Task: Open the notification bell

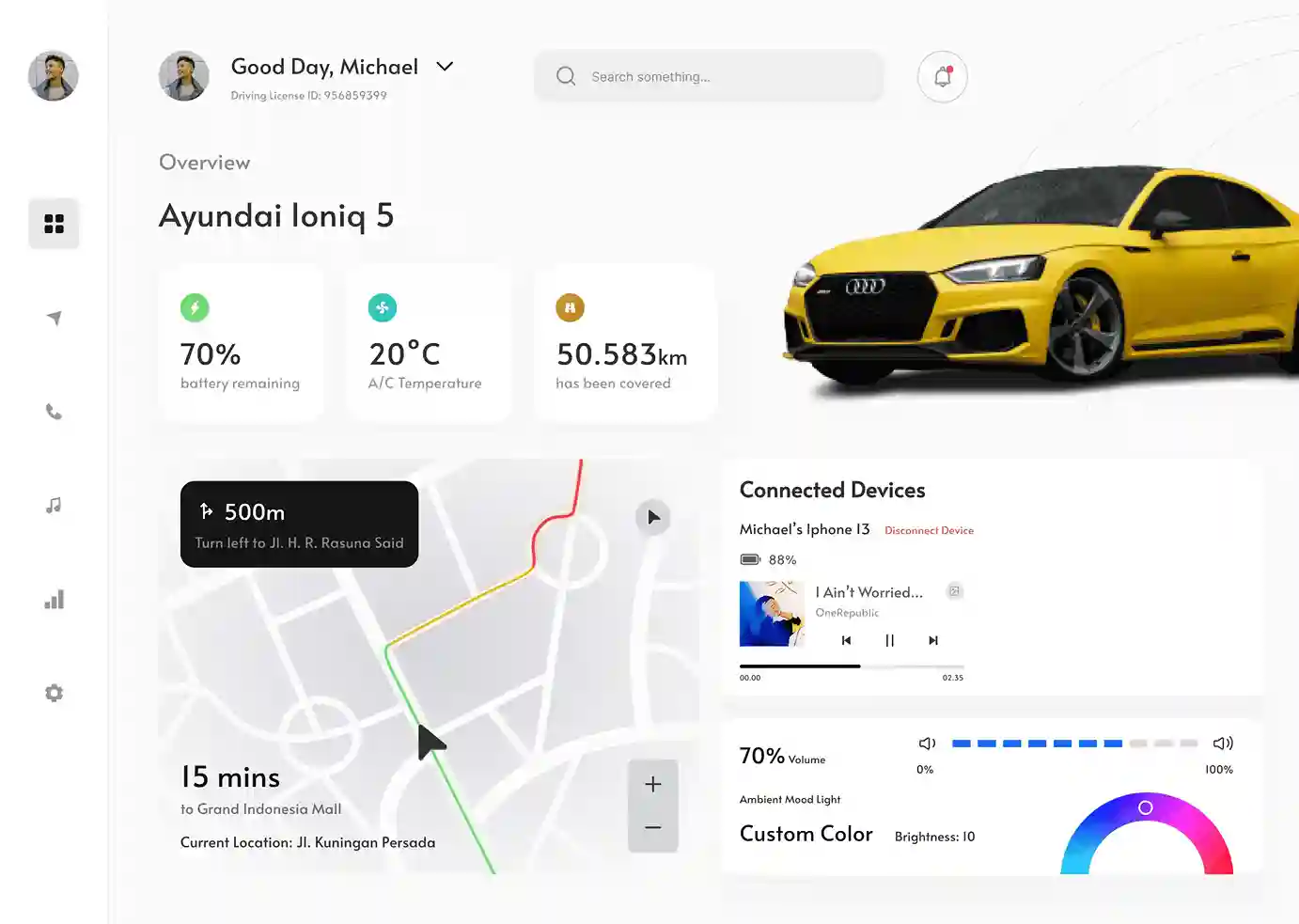Action: 943,76
